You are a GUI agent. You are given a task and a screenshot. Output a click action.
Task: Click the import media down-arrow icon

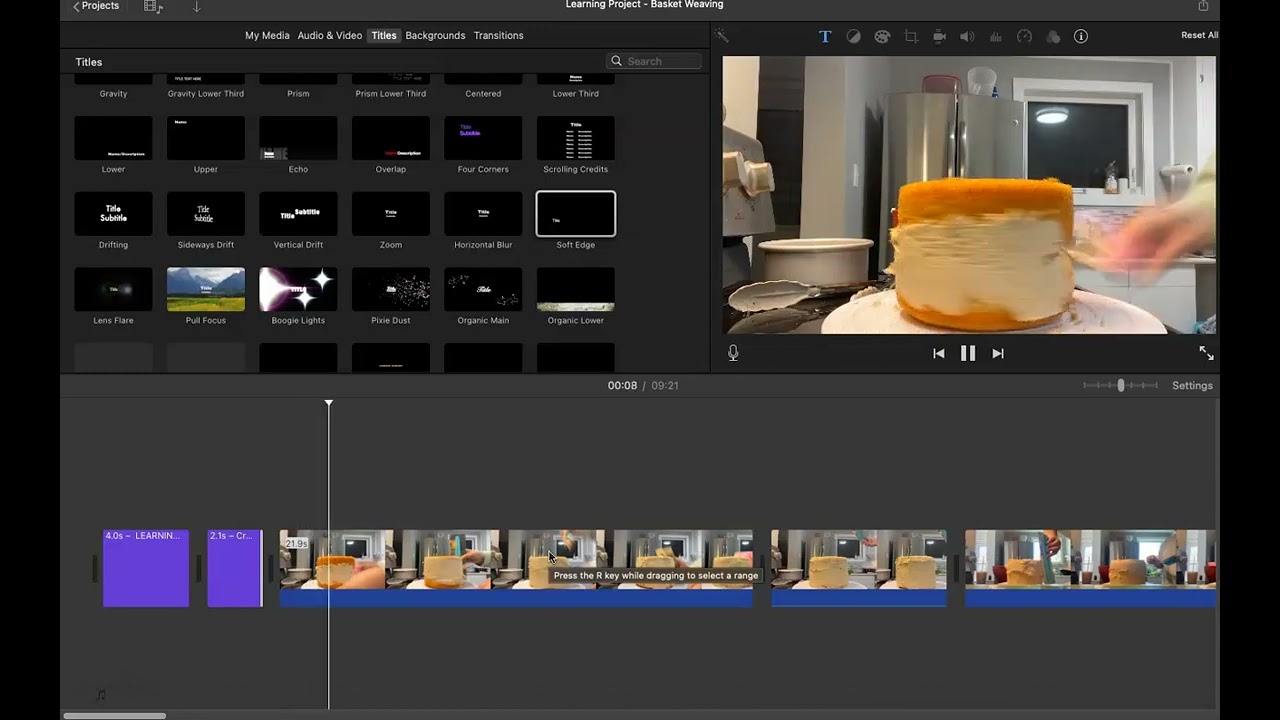[196, 6]
